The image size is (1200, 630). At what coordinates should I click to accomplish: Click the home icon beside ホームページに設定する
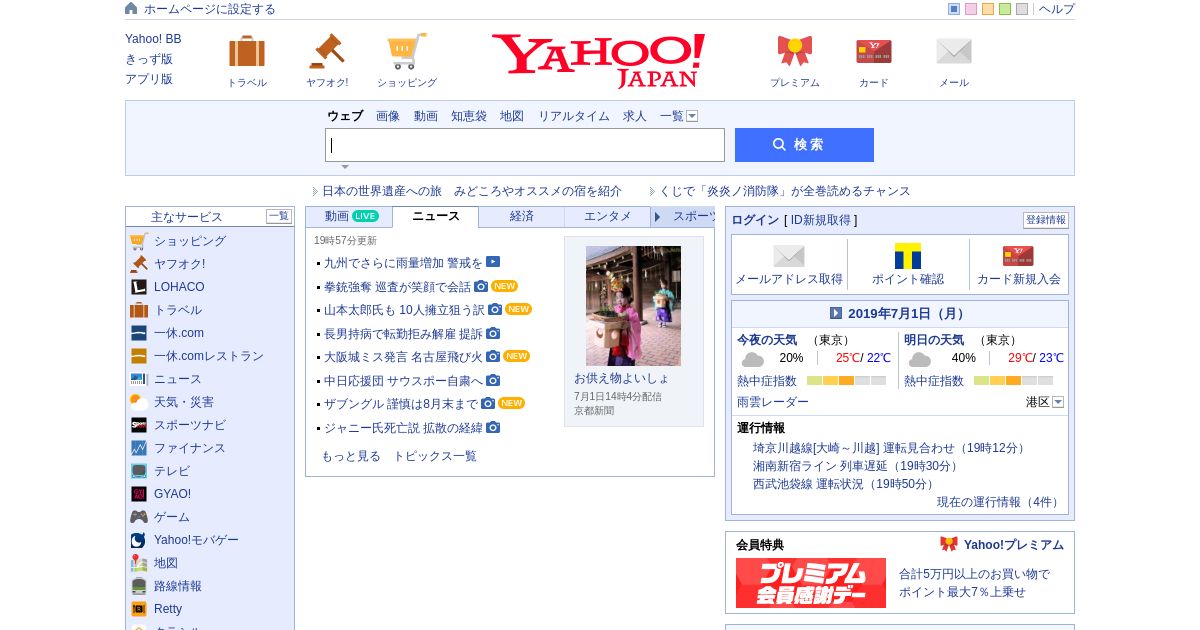click(x=131, y=8)
